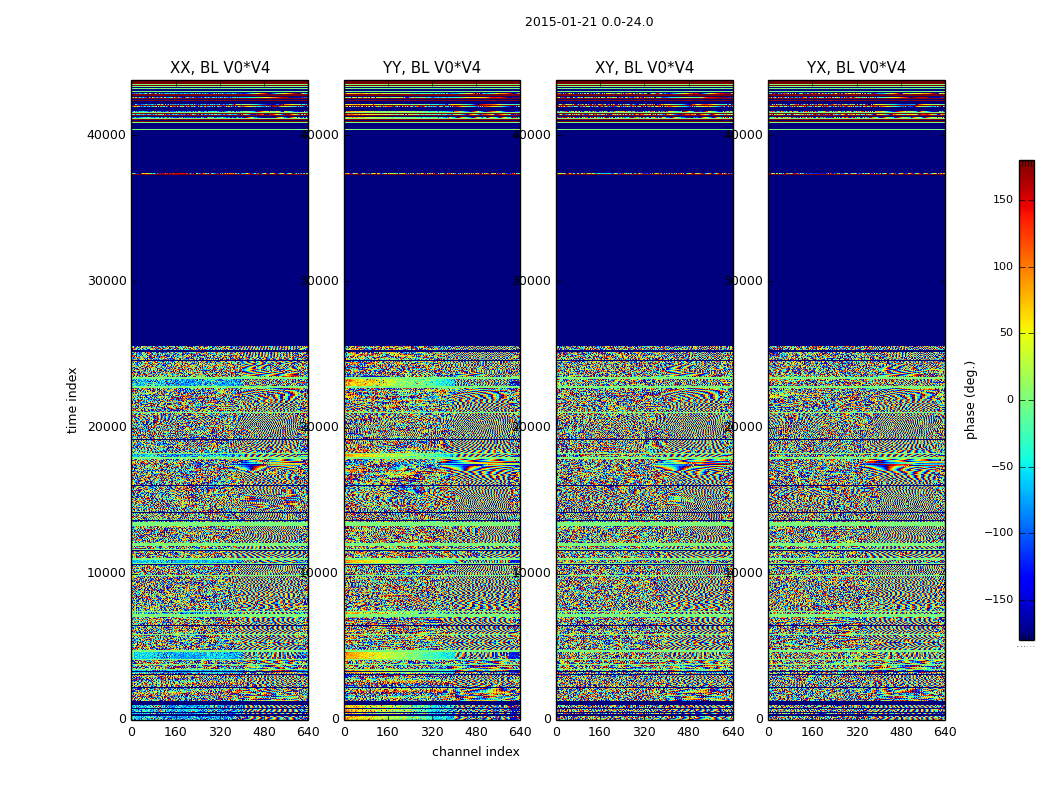Click the figure title 2015-01-21 0.0-24.0

pos(588,22)
